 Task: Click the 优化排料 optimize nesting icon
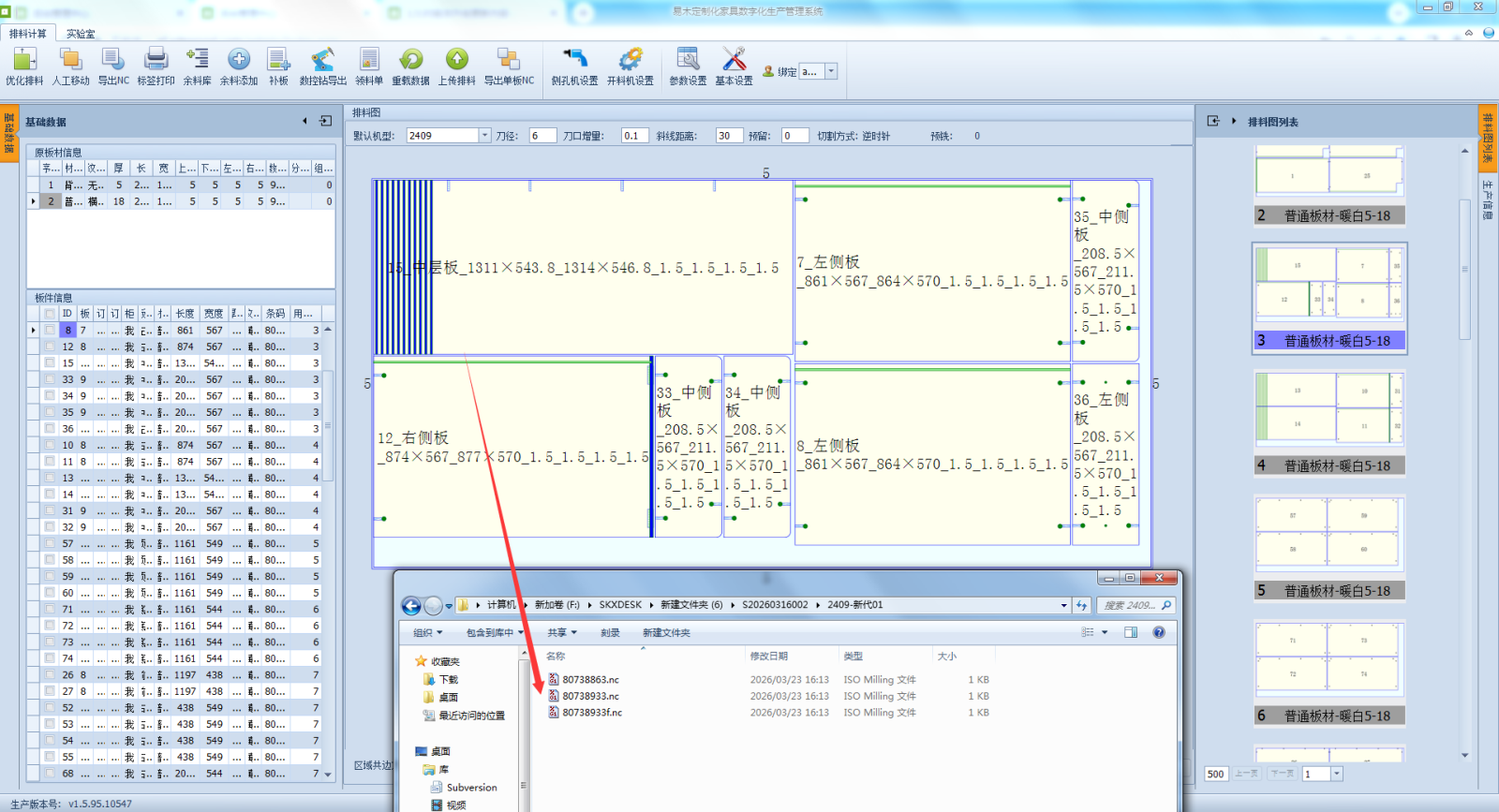coord(24,66)
